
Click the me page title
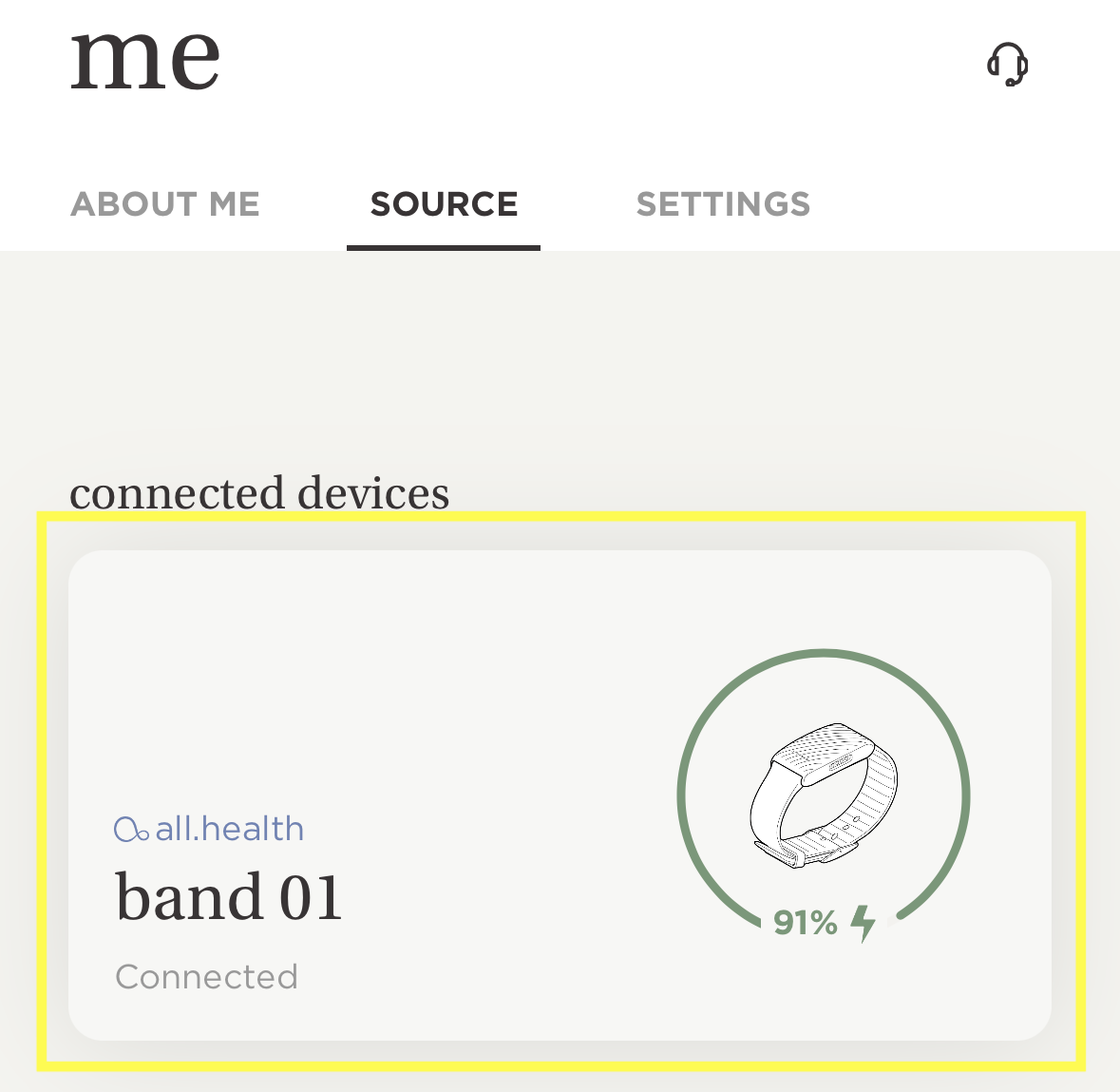(144, 59)
